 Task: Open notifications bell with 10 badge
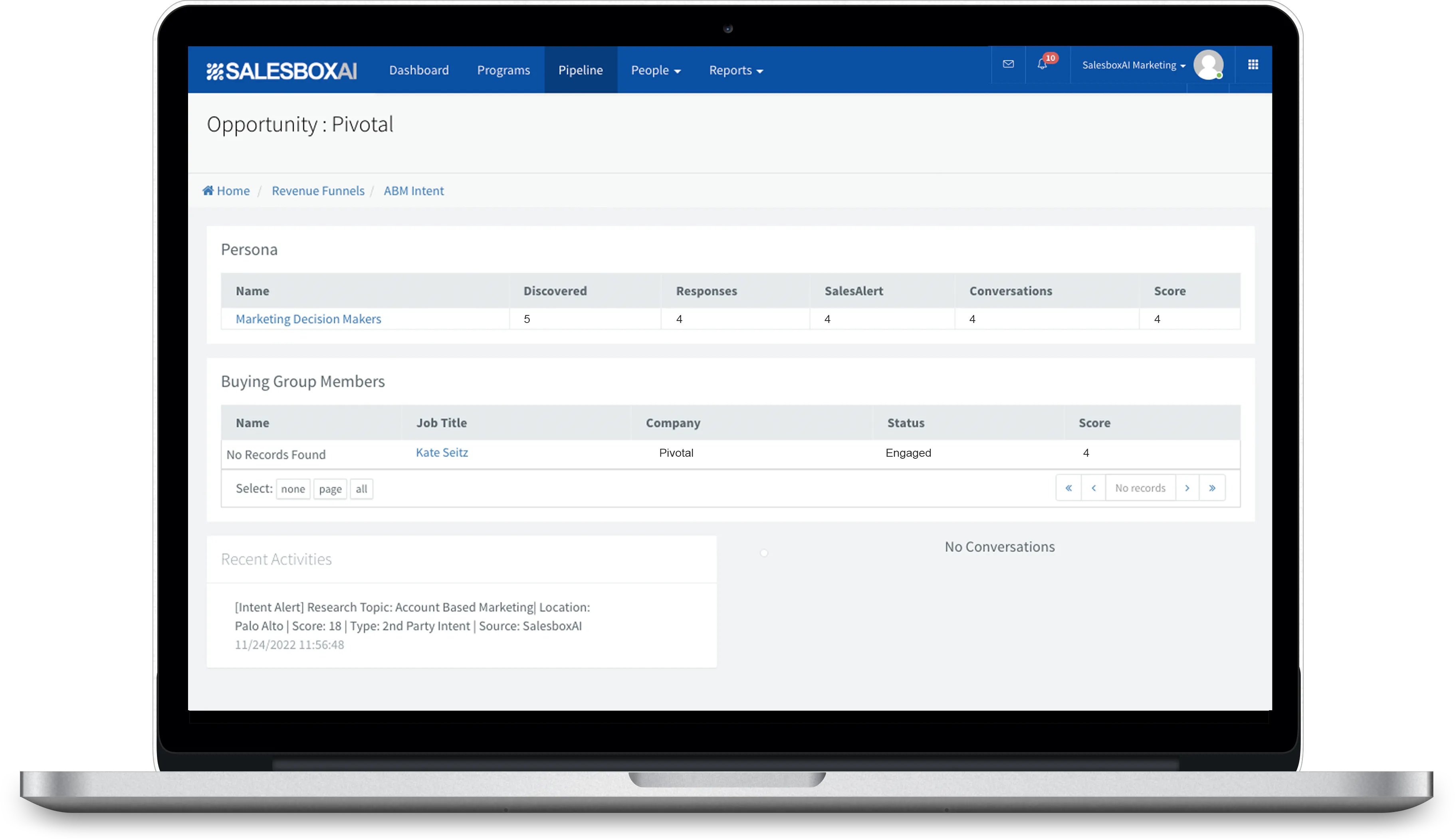tap(1043, 64)
